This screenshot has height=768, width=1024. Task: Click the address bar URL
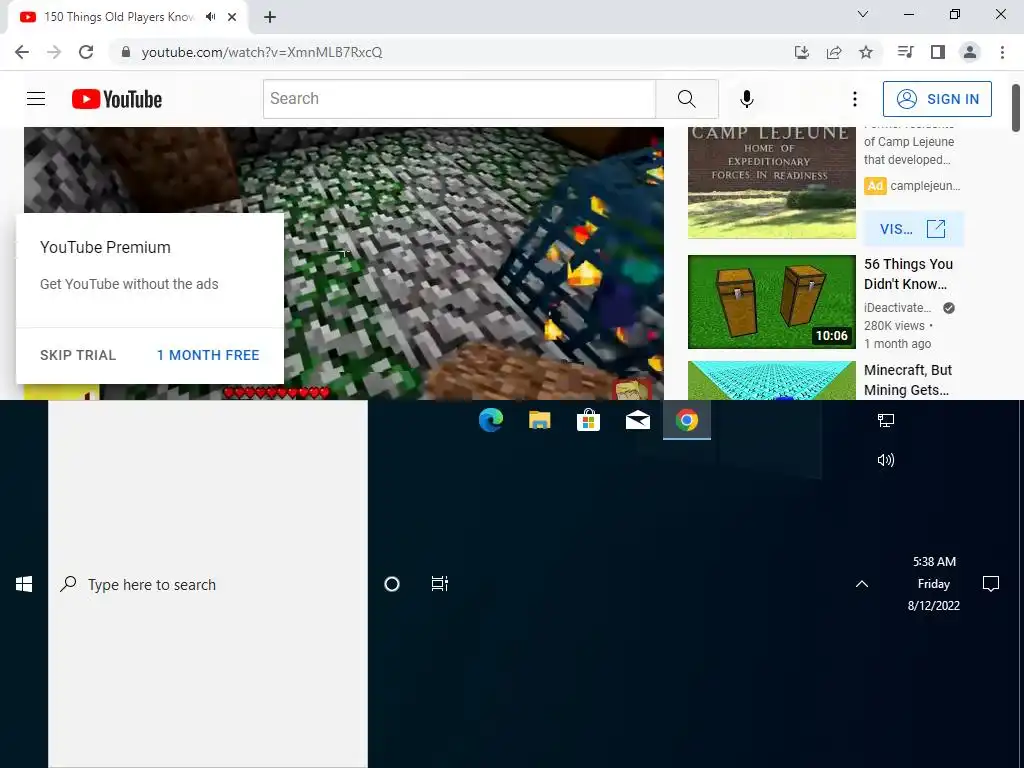pyautogui.click(x=262, y=52)
